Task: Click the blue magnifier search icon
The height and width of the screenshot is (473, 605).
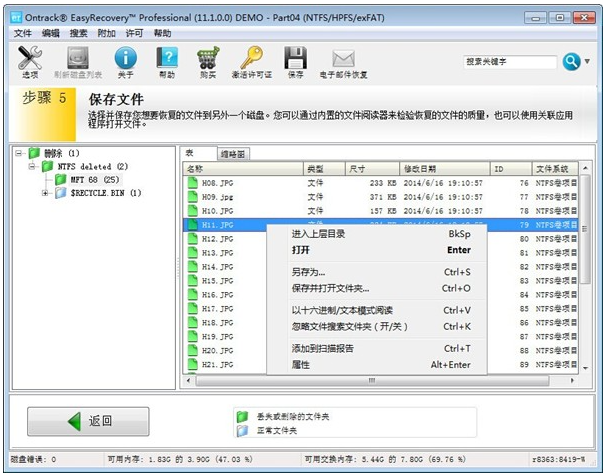Action: (570, 62)
